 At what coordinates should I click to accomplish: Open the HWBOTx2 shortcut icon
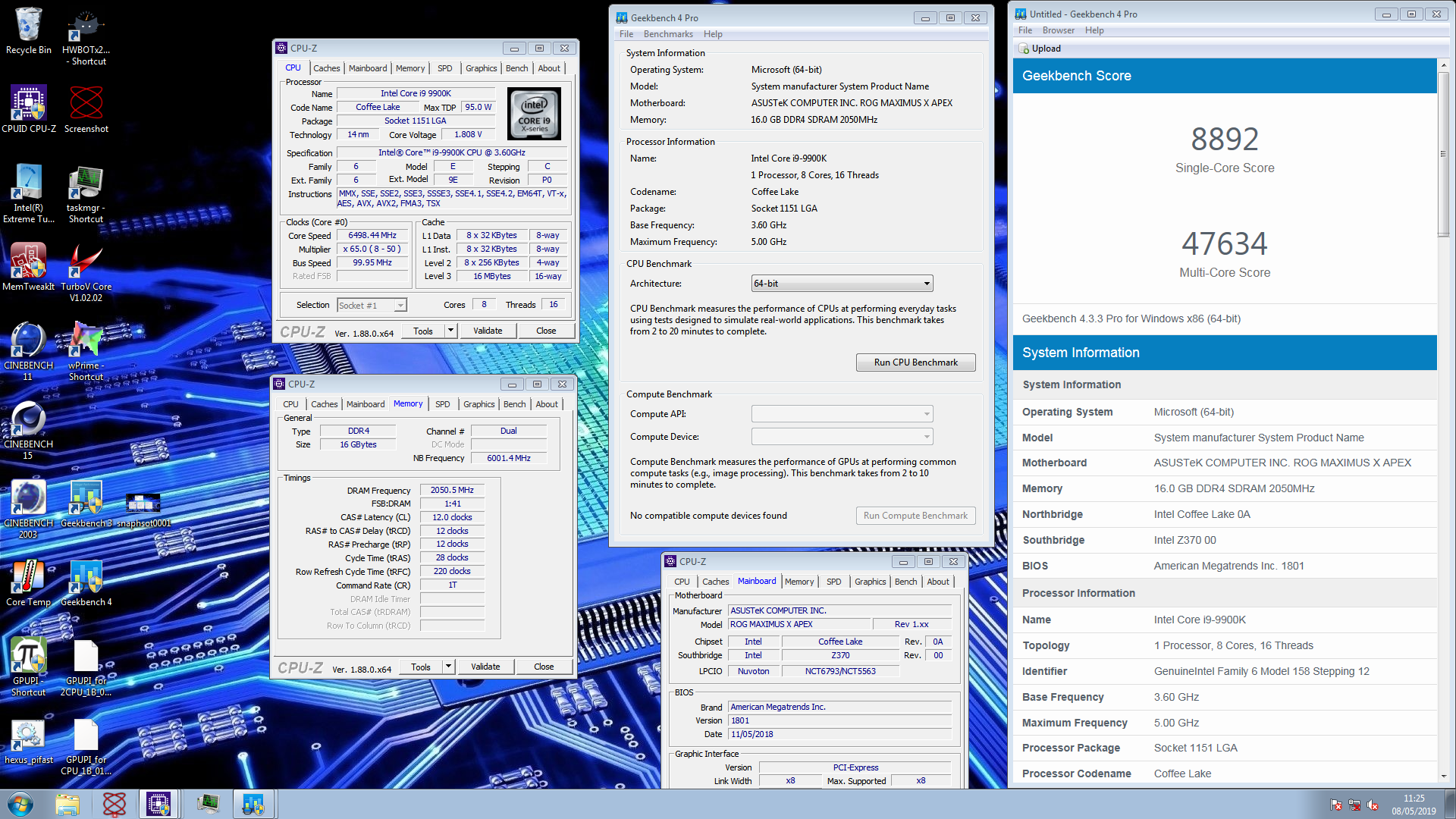86,36
